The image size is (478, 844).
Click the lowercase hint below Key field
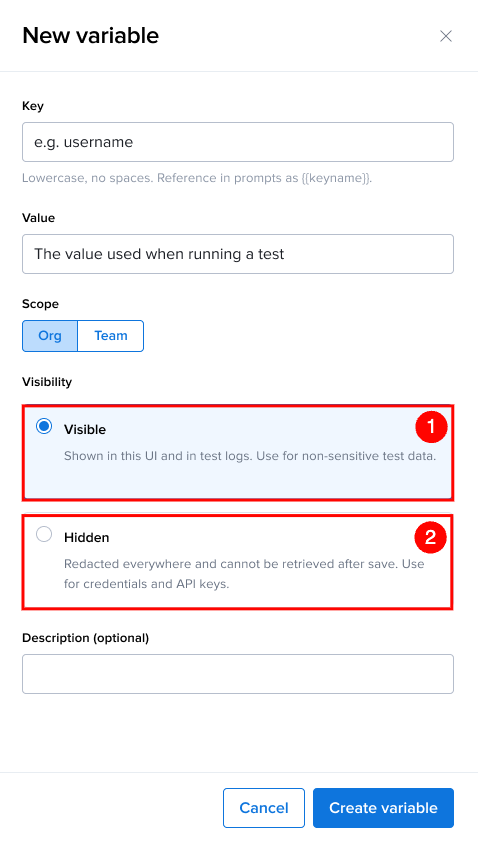[x=197, y=178]
